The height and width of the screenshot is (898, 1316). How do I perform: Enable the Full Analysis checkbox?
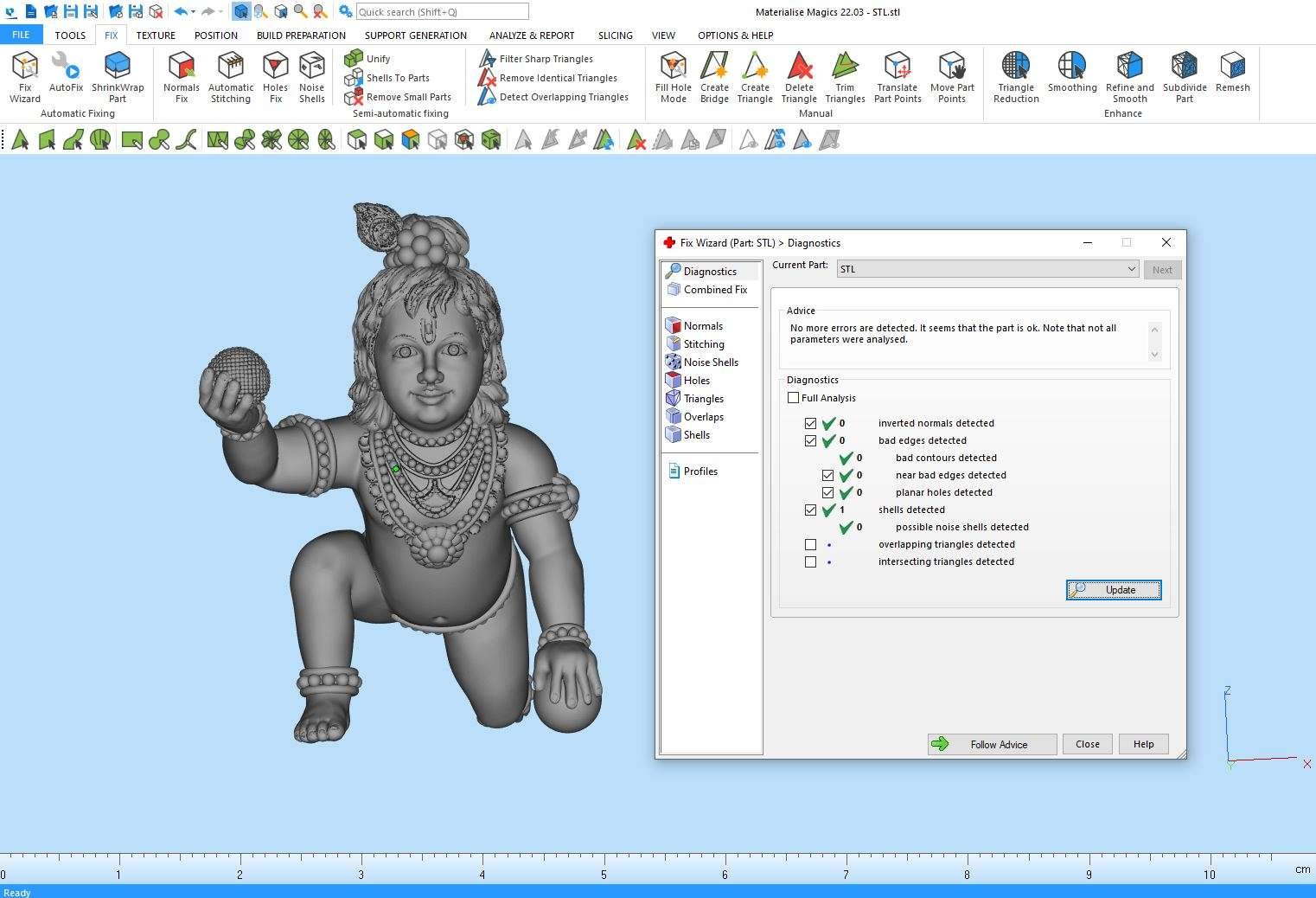pos(794,398)
